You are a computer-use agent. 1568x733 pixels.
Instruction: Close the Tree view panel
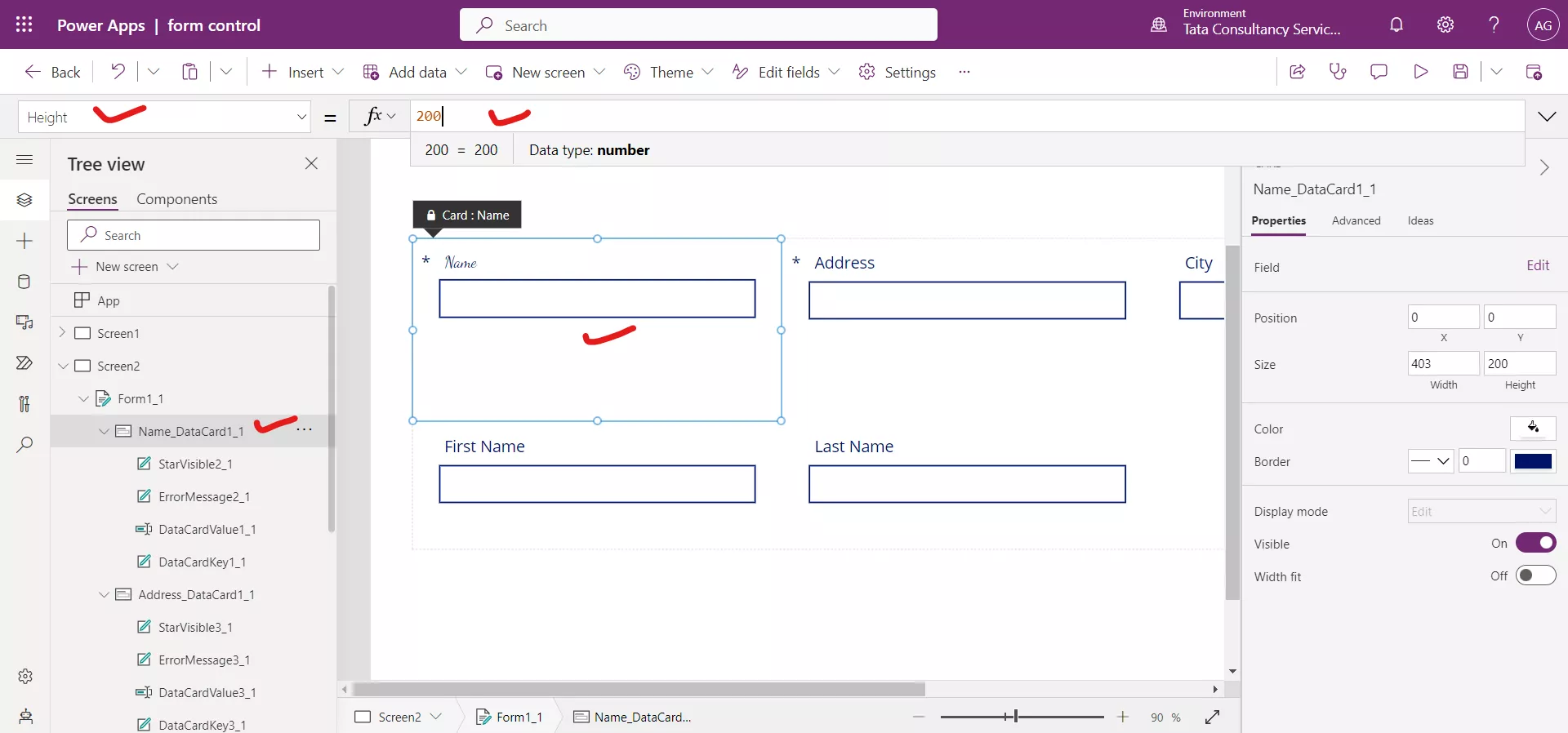tap(311, 163)
